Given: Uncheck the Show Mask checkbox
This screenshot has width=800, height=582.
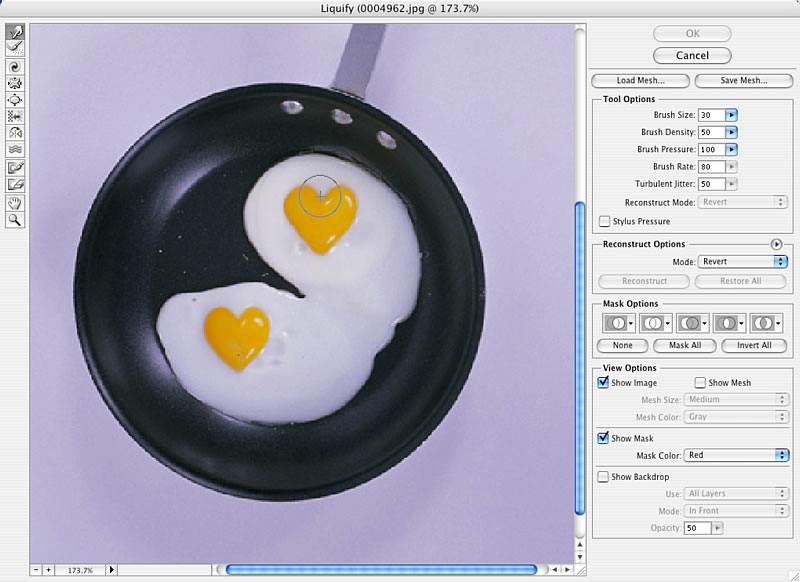Looking at the screenshot, I should pos(603,438).
